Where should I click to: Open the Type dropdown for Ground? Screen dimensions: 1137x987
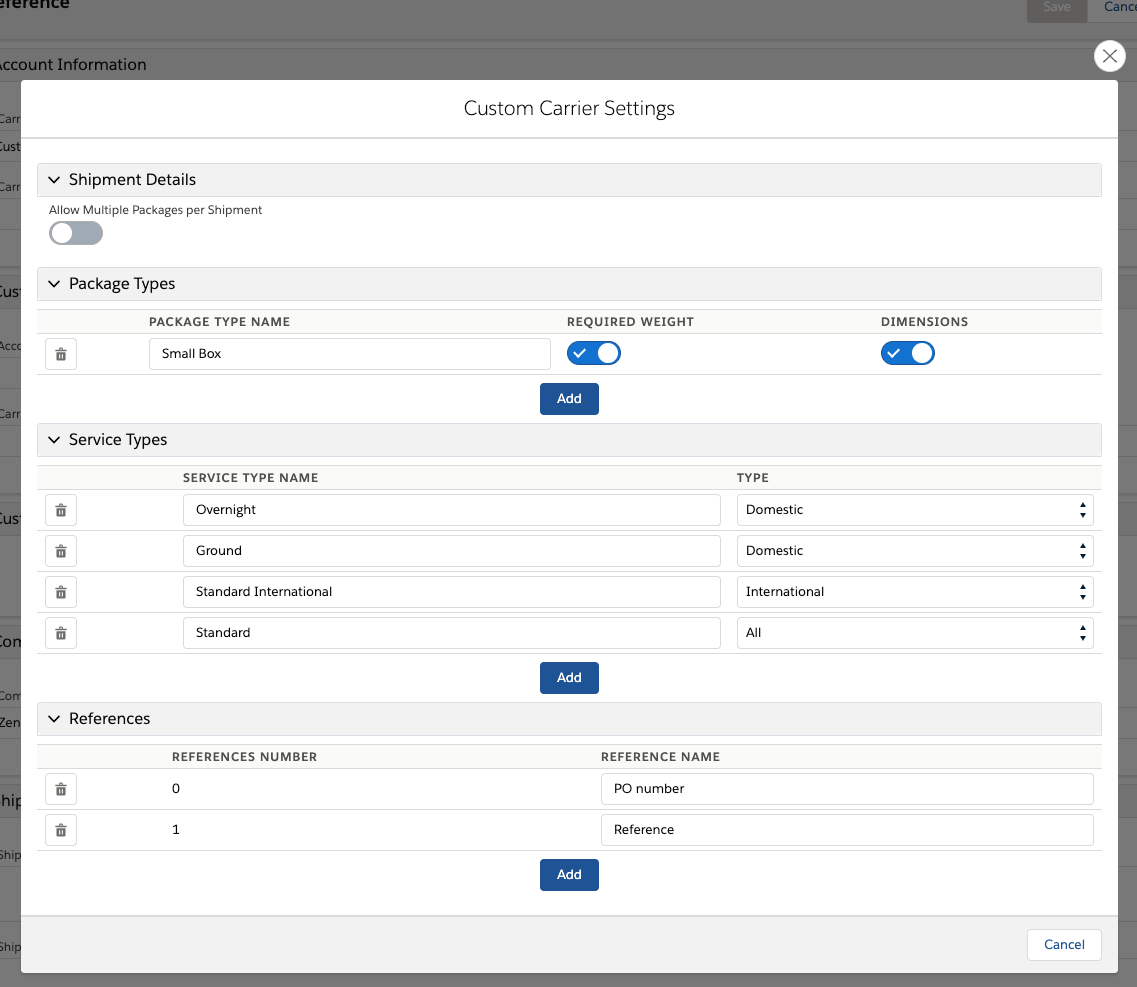point(915,551)
